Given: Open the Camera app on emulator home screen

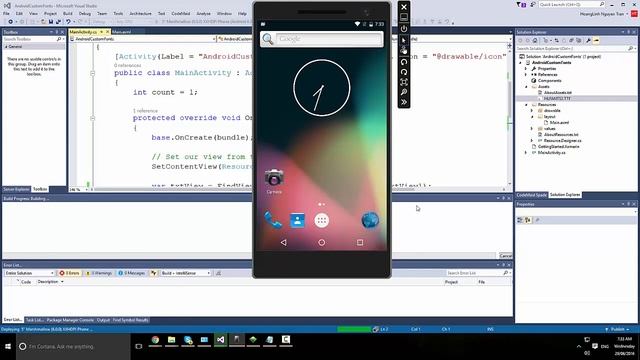Looking at the screenshot, I should pos(274,178).
